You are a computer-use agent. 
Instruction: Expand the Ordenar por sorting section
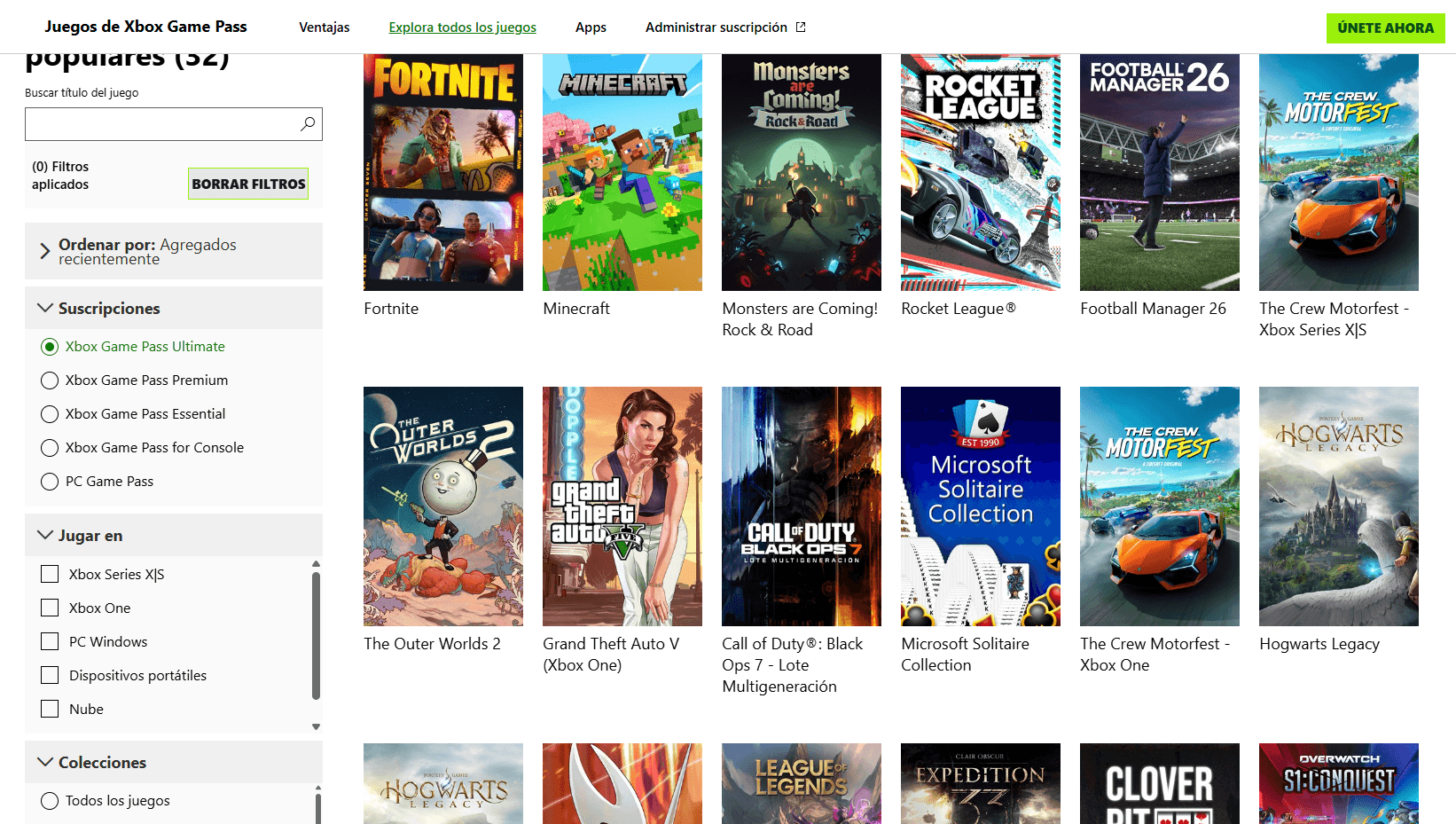[45, 251]
